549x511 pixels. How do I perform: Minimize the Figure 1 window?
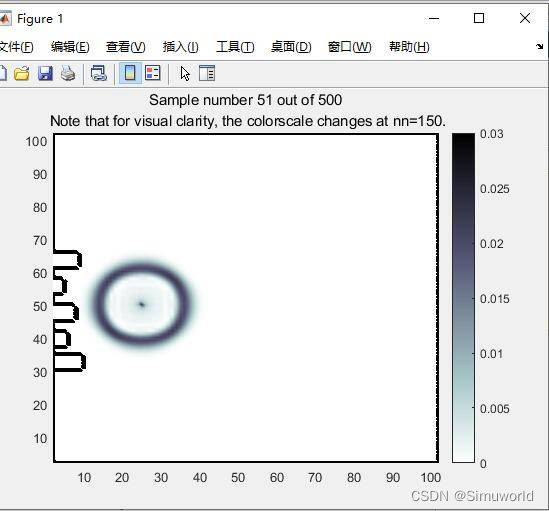tap(434, 19)
